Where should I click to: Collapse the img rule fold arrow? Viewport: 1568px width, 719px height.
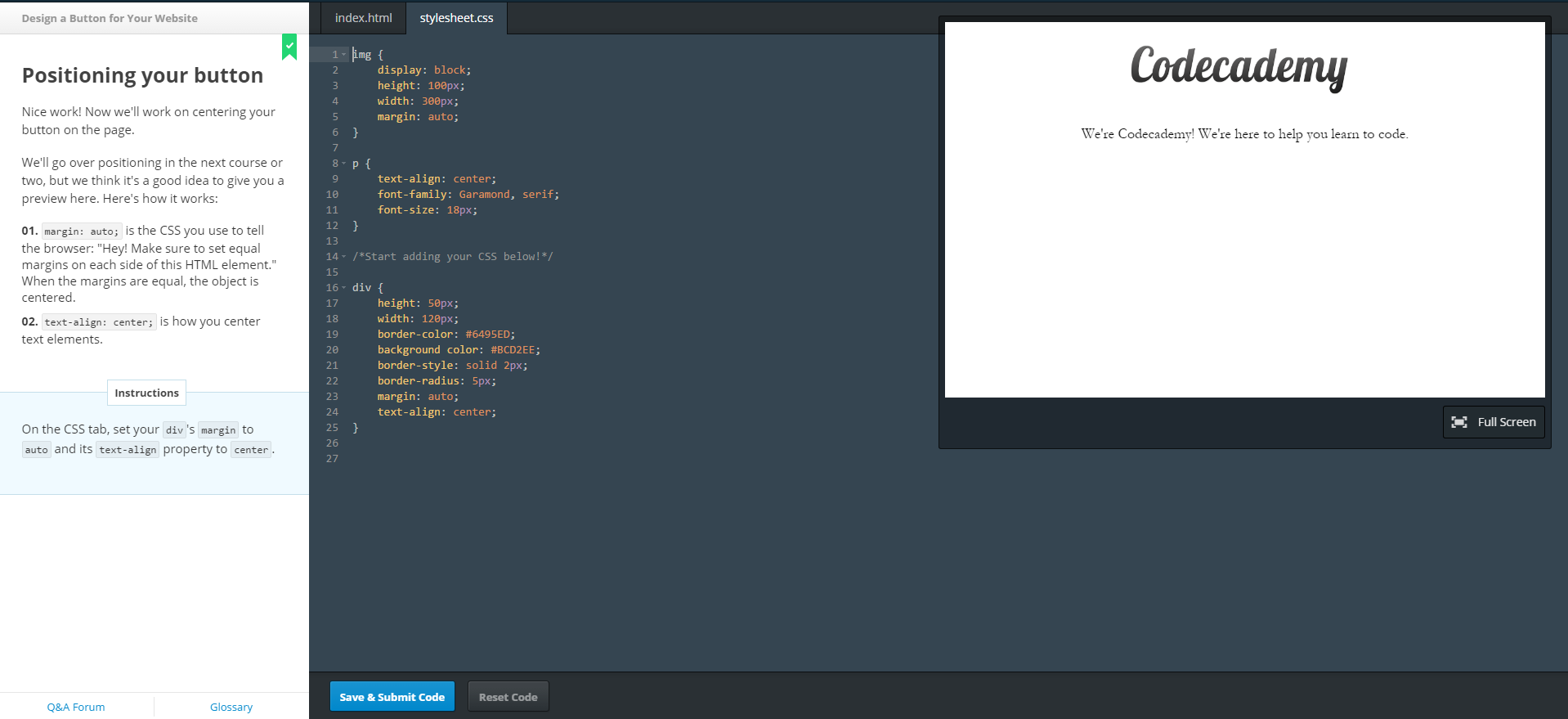[x=344, y=55]
